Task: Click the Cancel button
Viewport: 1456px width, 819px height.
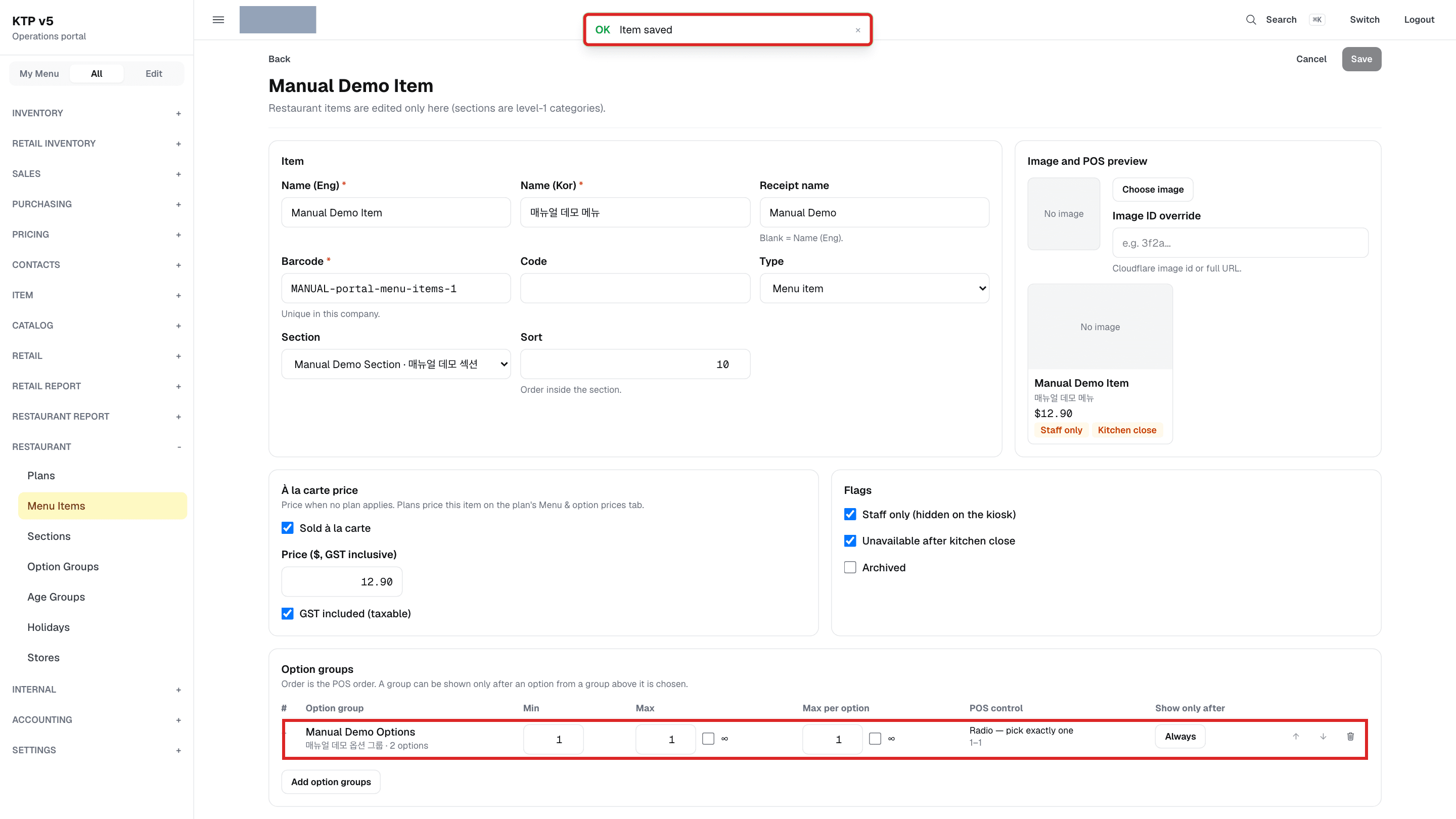Action: [x=1311, y=59]
